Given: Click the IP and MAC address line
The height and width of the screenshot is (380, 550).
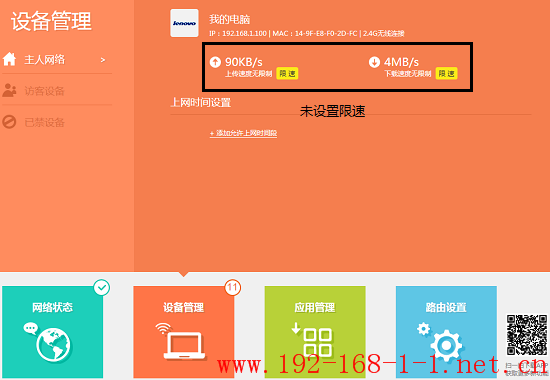Looking at the screenshot, I should 307,34.
